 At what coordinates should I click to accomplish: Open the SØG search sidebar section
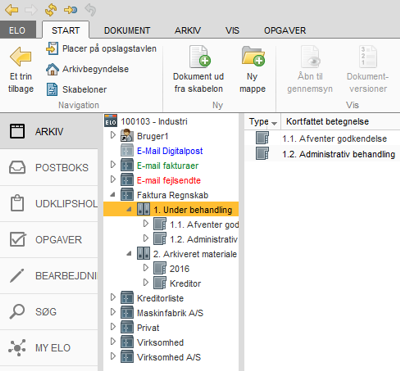[x=49, y=312]
